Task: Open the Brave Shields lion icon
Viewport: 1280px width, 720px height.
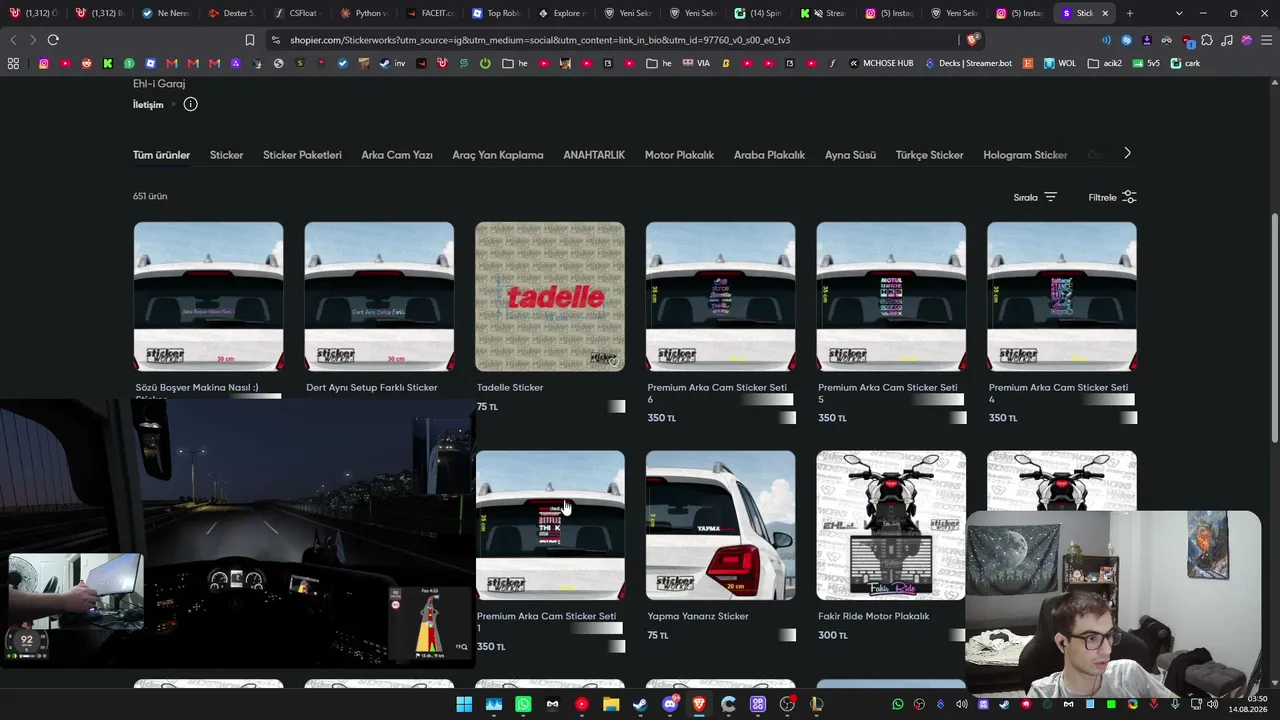Action: coord(973,40)
